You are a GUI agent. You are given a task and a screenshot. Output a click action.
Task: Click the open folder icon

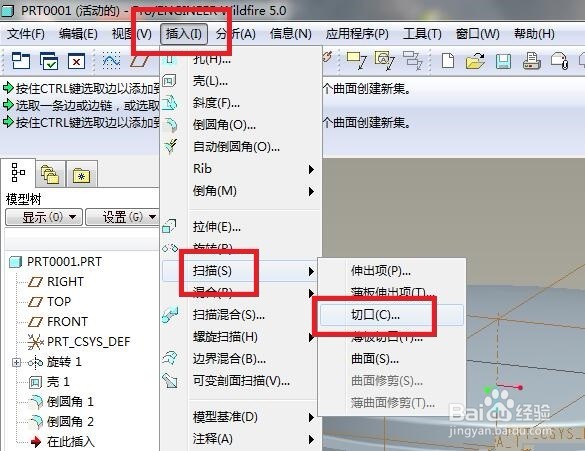[x=475, y=61]
